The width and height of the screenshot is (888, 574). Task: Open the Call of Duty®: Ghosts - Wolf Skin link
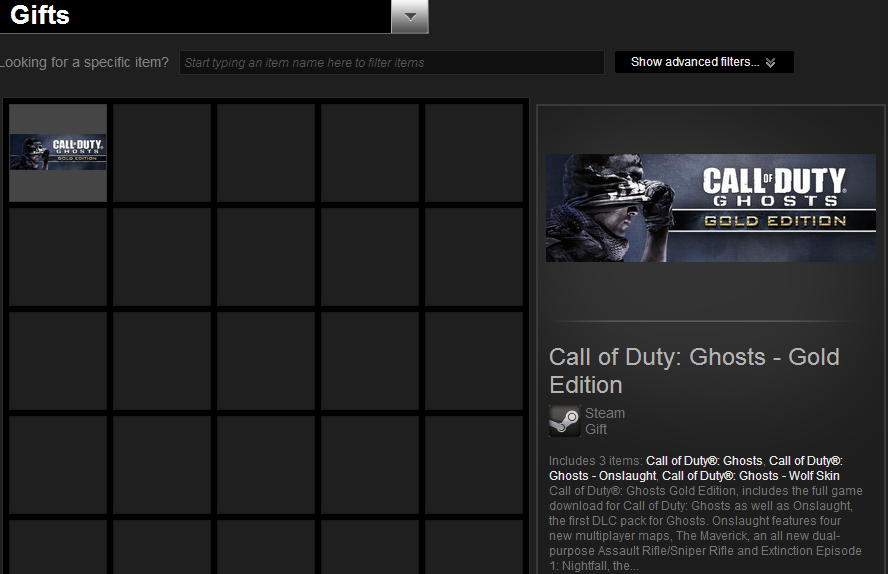750,476
